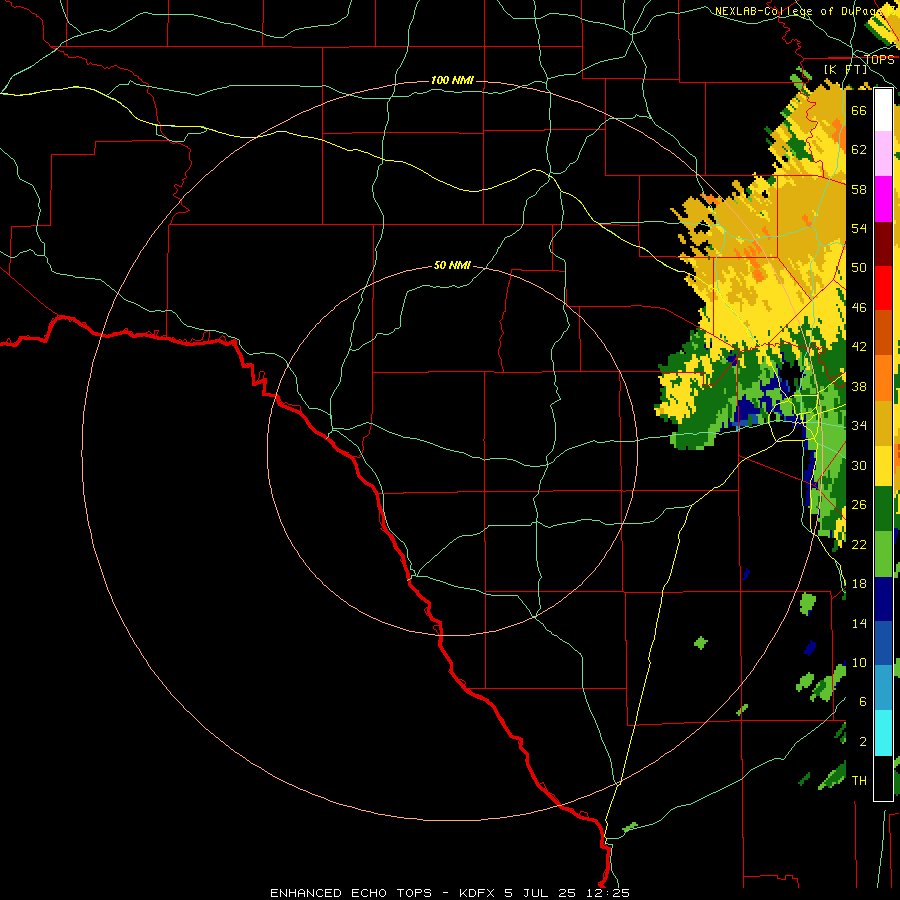Click the 62 legend scale value
The height and width of the screenshot is (900, 900).
point(859,150)
